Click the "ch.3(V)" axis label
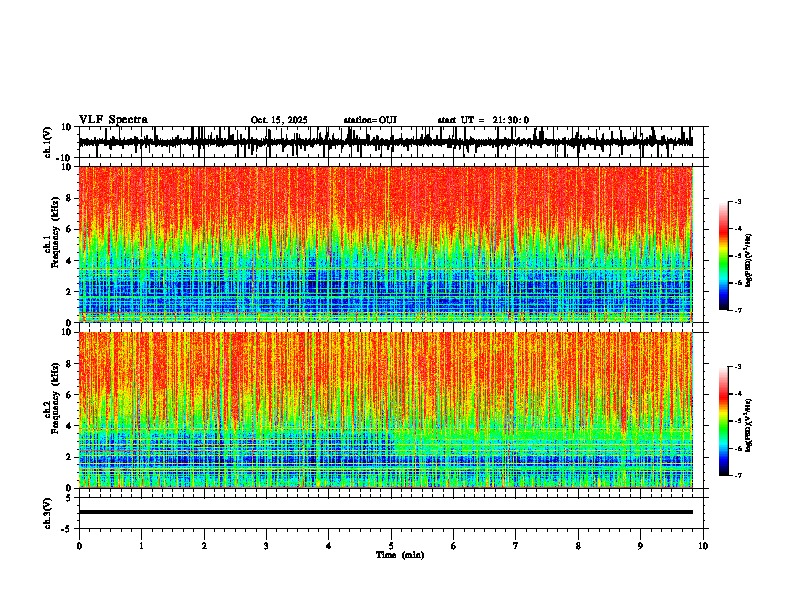This screenshot has width=792, height=612. (48, 513)
